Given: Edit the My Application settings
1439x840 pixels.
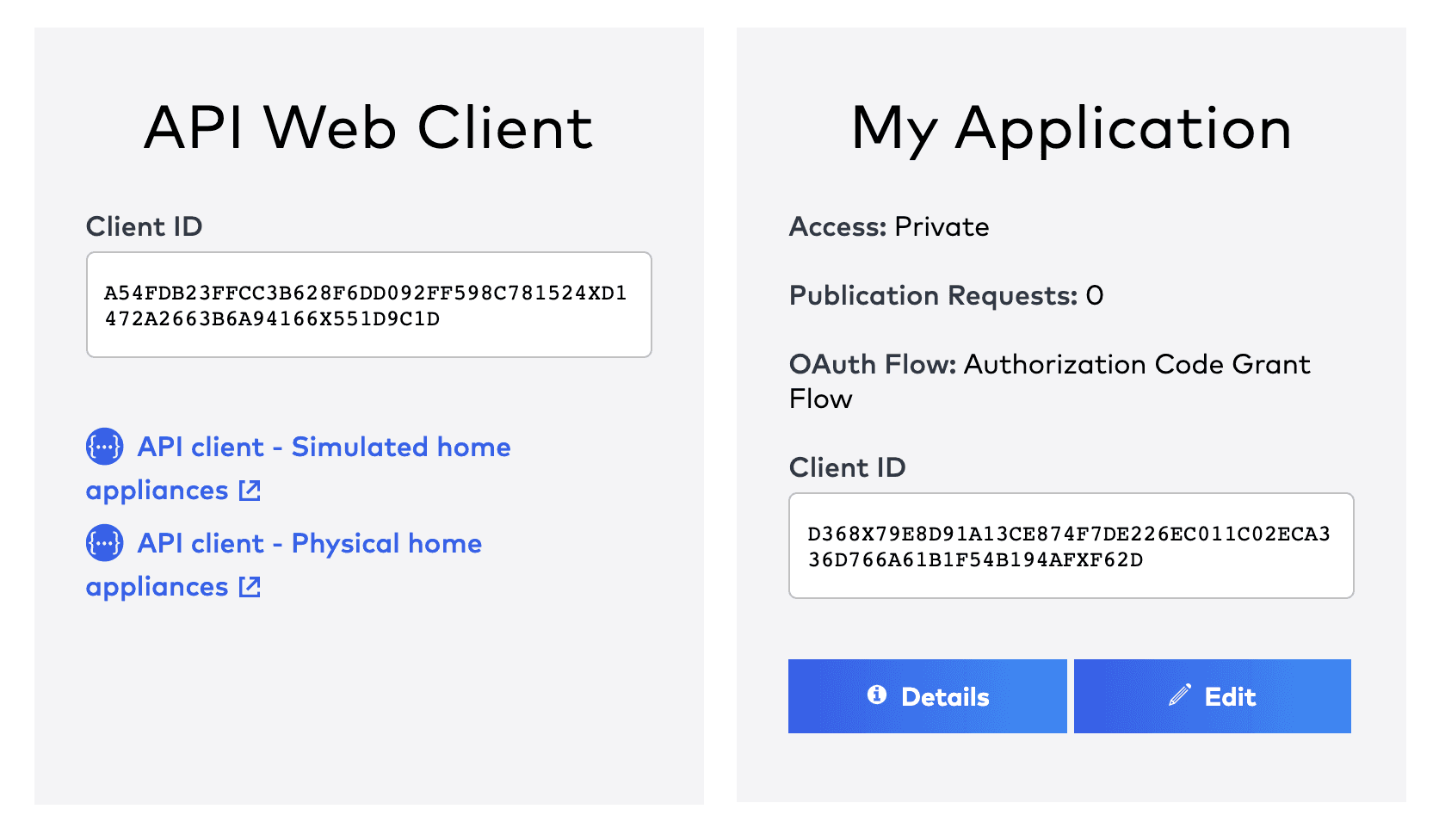Looking at the screenshot, I should coord(1212,696).
